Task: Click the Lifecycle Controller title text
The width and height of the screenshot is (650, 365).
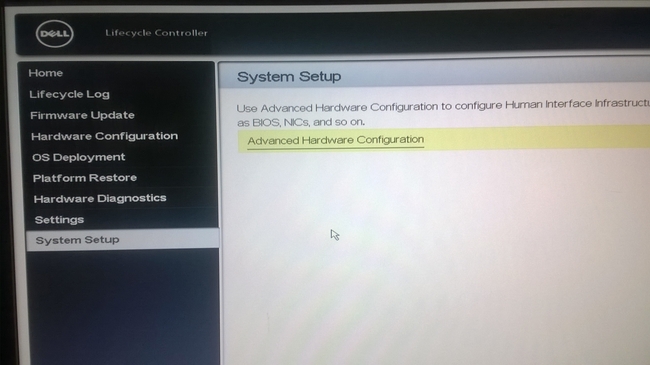Action: click(156, 33)
